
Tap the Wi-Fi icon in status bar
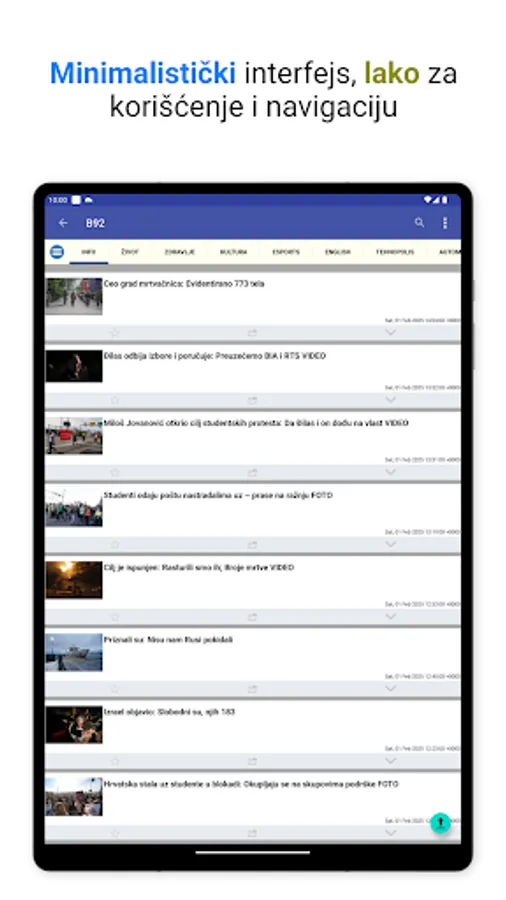(428, 200)
